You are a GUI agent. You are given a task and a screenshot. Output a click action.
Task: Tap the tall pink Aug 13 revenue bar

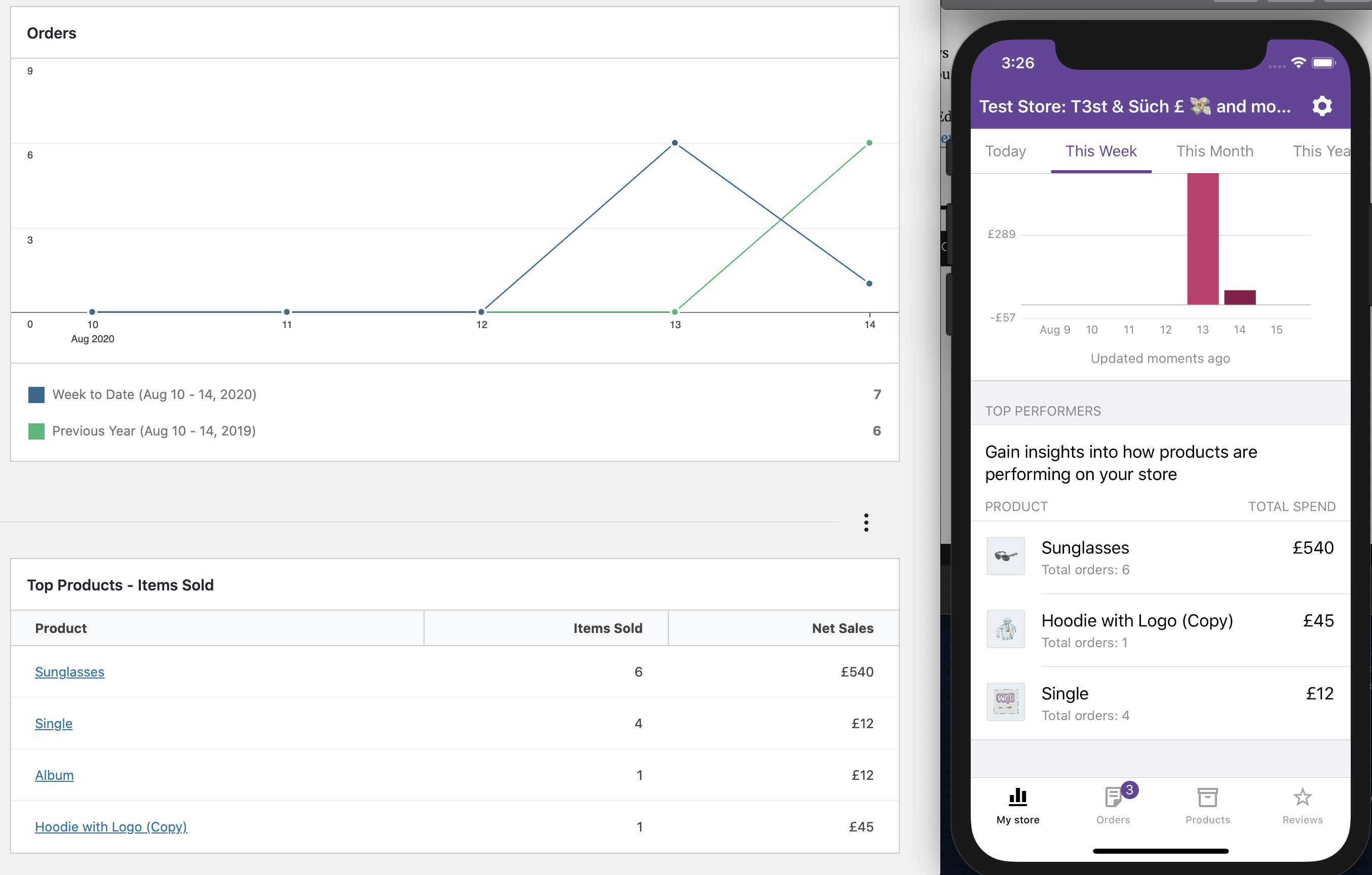coord(1203,239)
